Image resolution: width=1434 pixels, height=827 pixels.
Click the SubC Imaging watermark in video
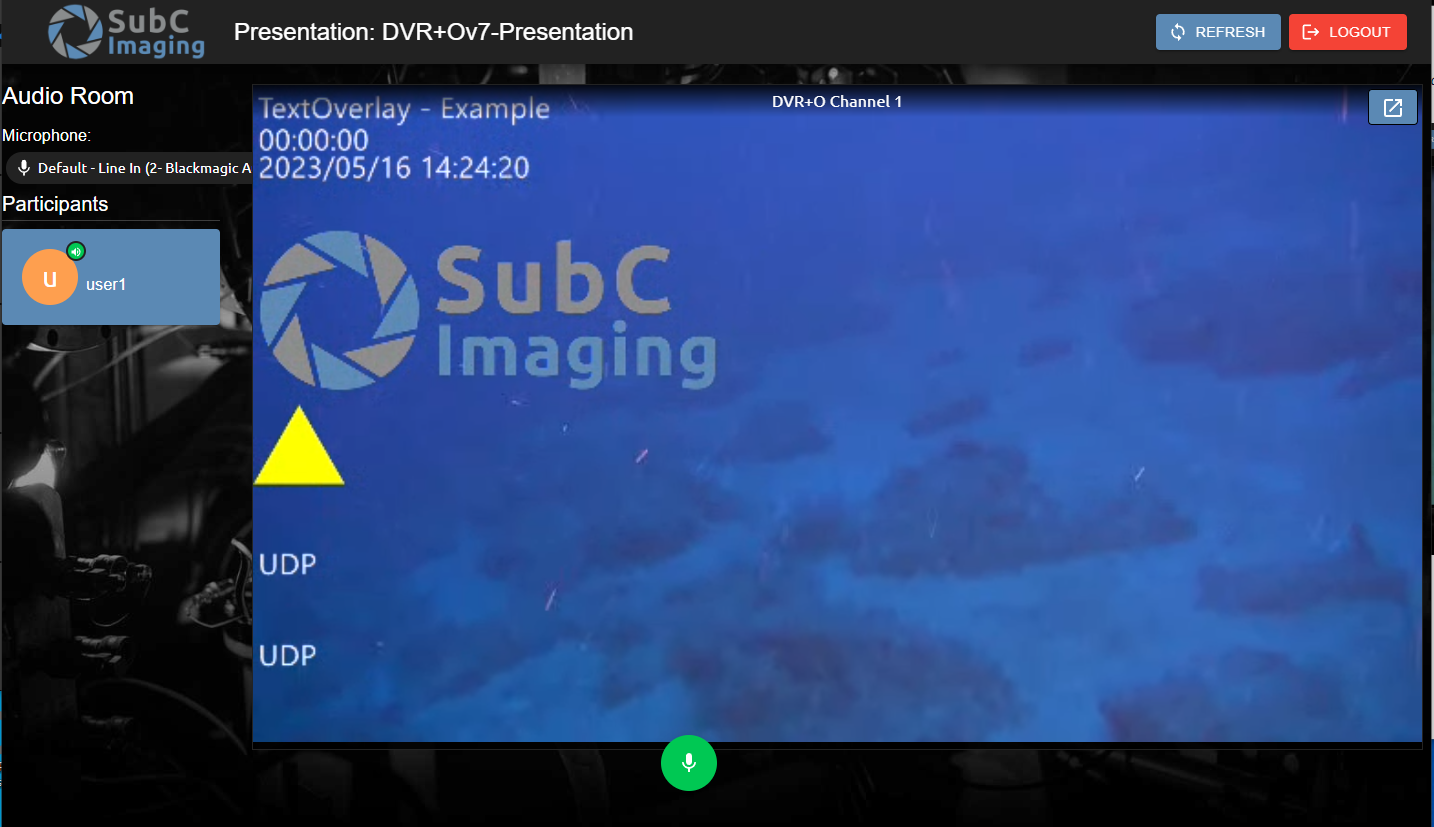click(487, 312)
